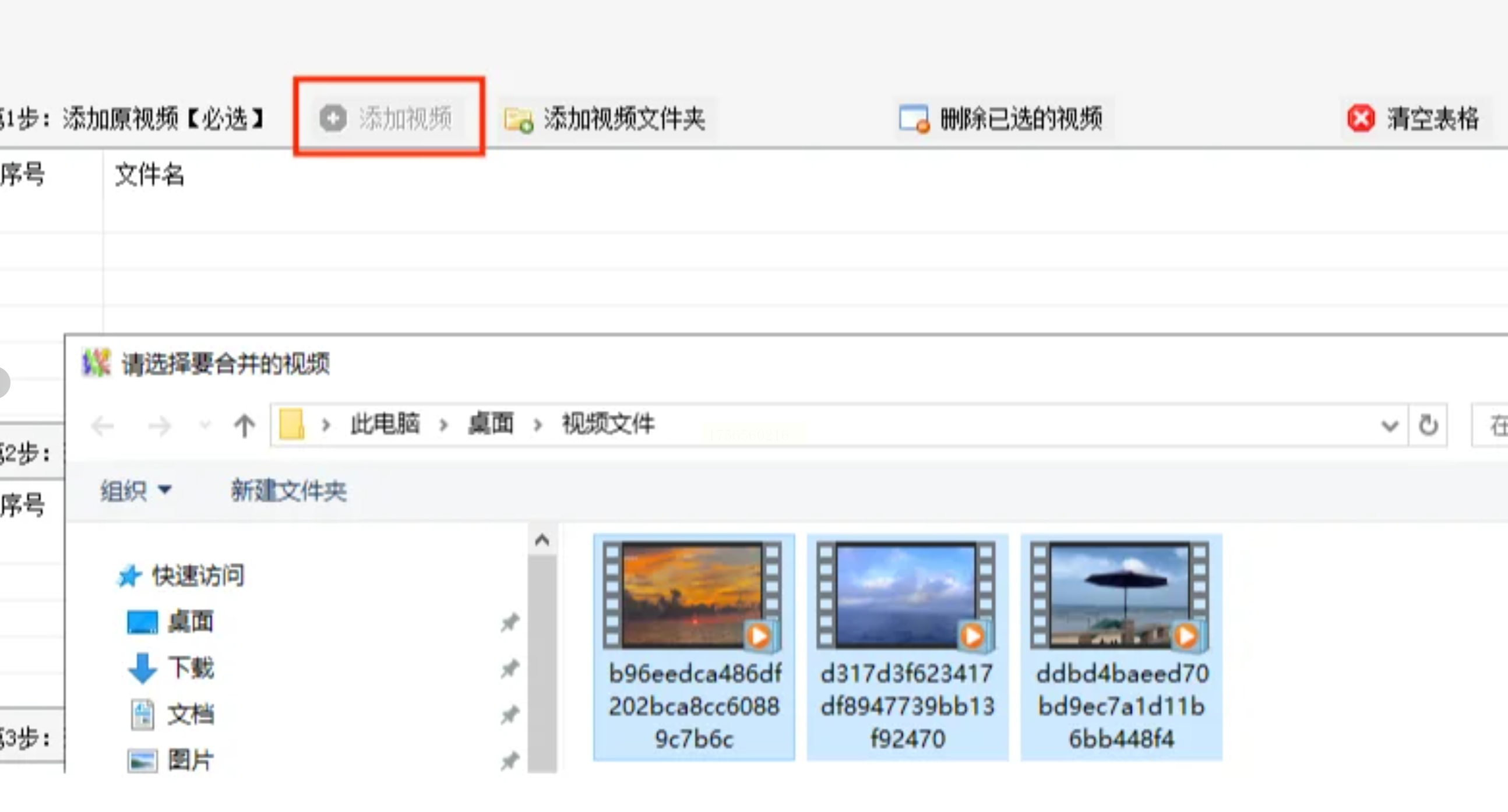1508x812 pixels.
Task: Select the beach umbrella video ddbd4baeed70
Action: [x=1121, y=647]
